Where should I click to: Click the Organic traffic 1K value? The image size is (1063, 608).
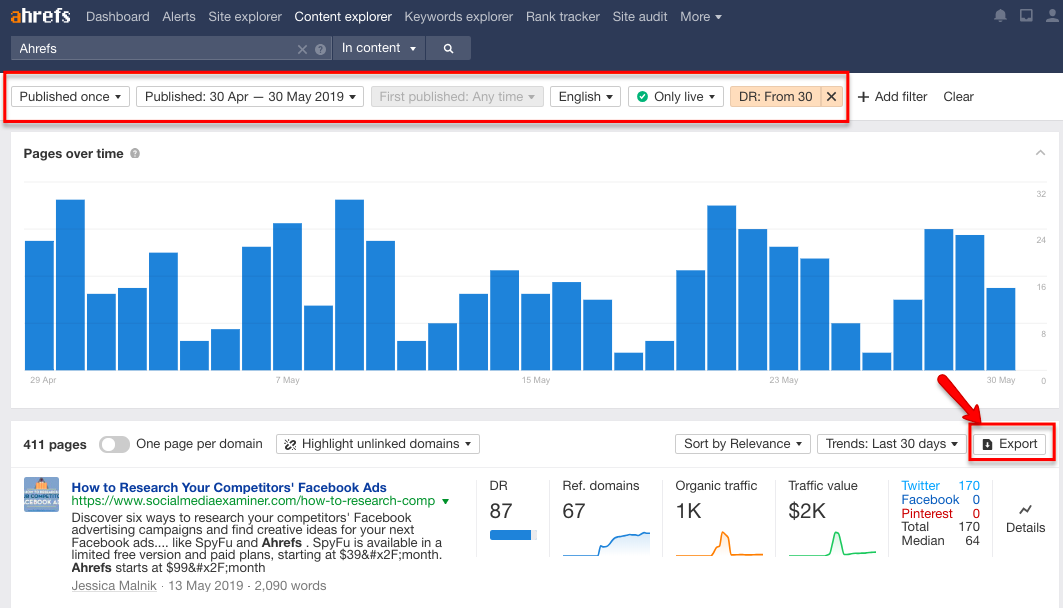(x=689, y=511)
